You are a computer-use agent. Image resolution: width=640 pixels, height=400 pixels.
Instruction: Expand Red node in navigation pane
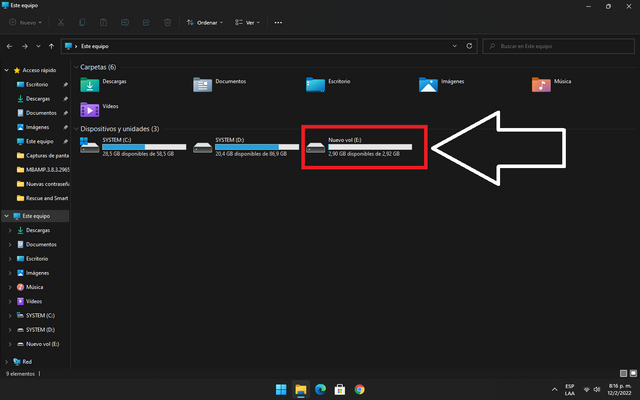point(7,362)
